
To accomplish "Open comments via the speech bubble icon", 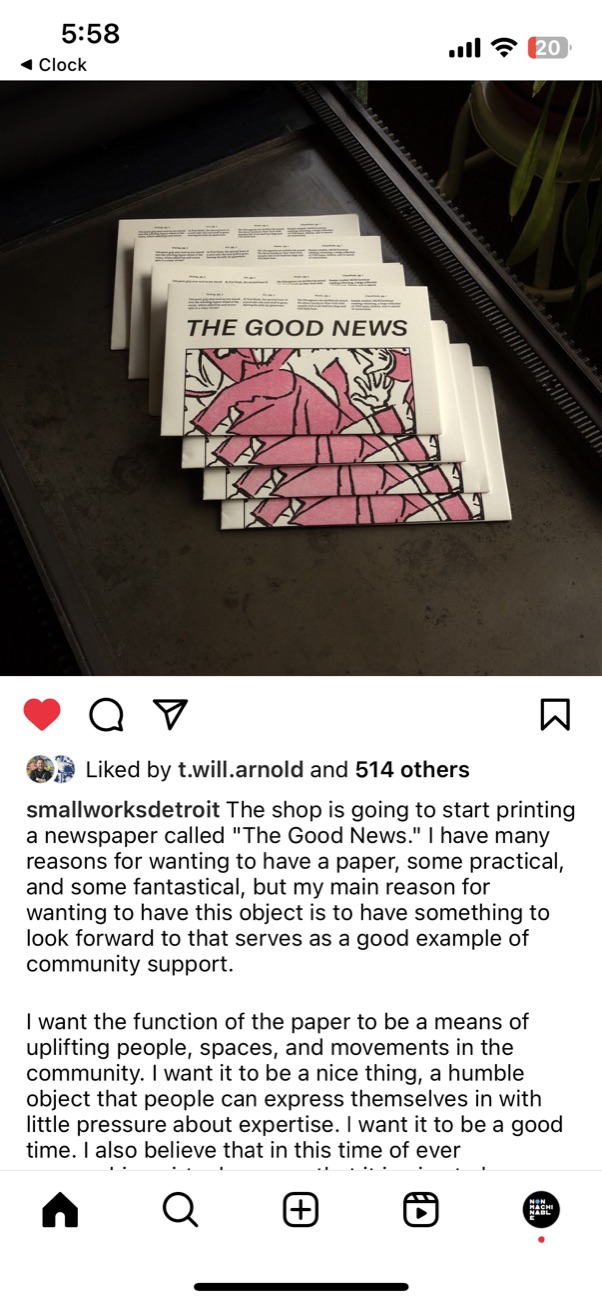I will click(106, 714).
